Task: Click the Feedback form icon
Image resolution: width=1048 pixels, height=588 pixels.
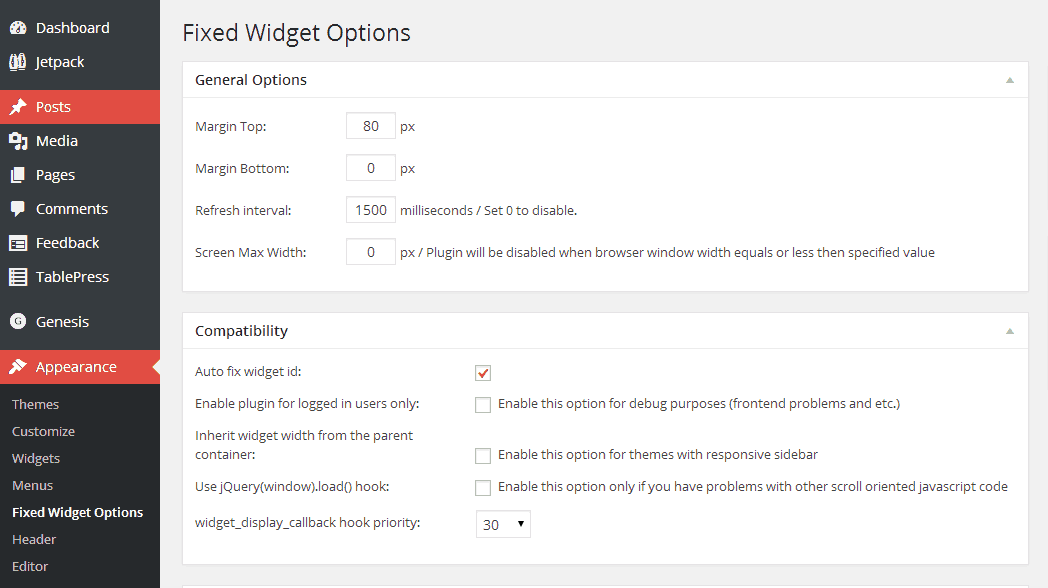Action: 18,243
